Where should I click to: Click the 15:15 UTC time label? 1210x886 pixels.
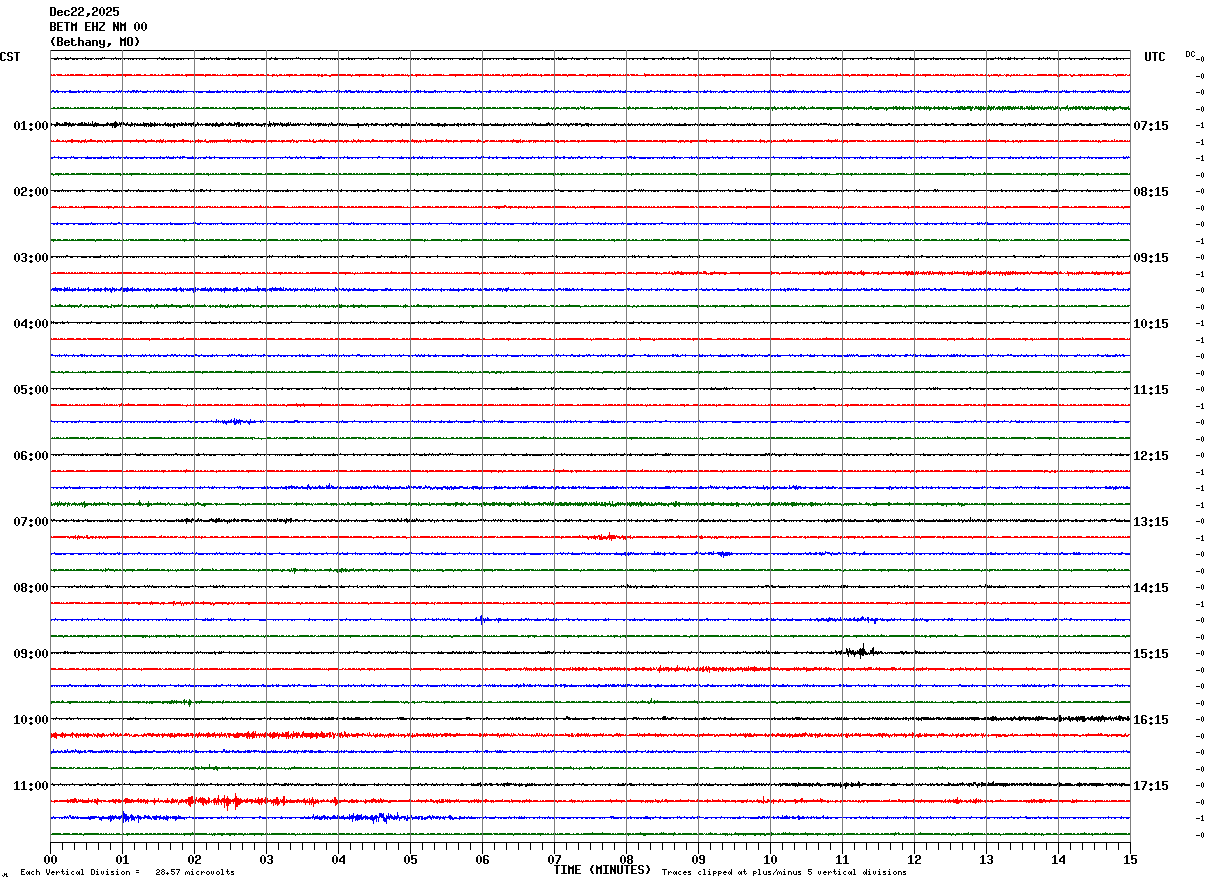1150,654
